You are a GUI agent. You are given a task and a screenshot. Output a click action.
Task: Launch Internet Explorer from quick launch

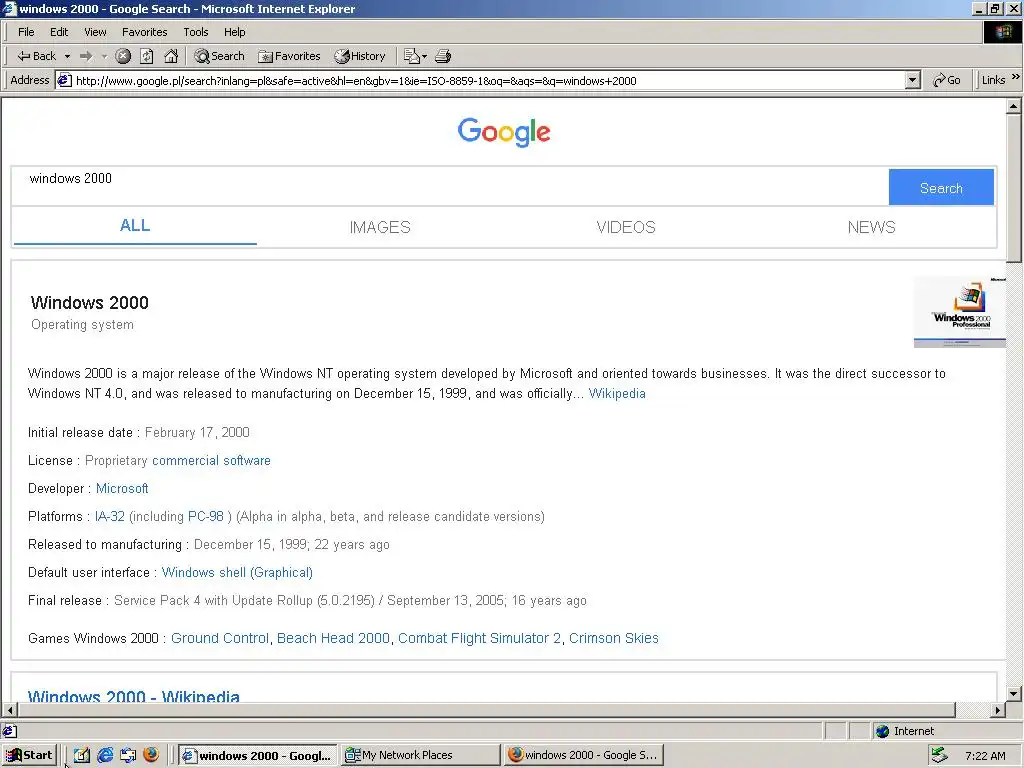[104, 756]
